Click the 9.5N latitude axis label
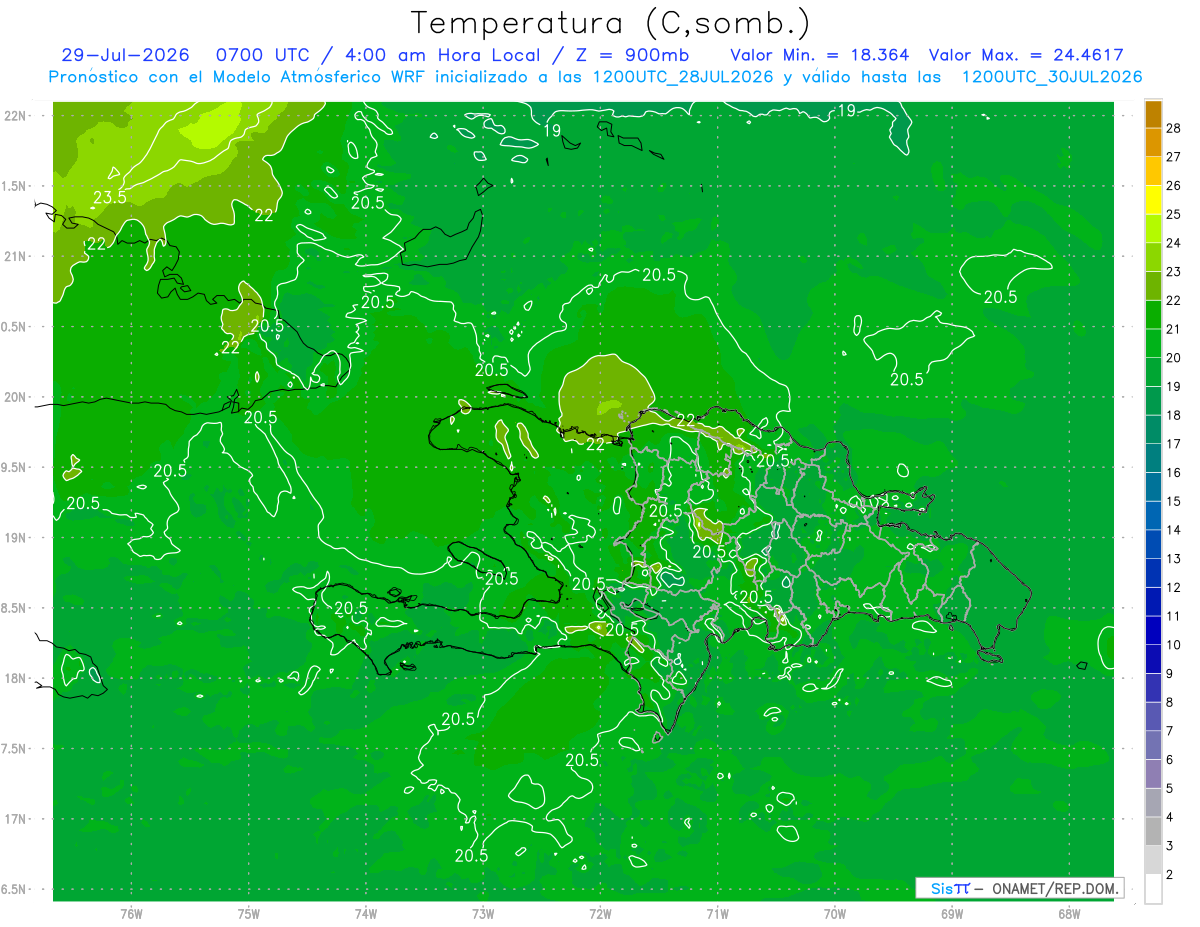 point(14,467)
